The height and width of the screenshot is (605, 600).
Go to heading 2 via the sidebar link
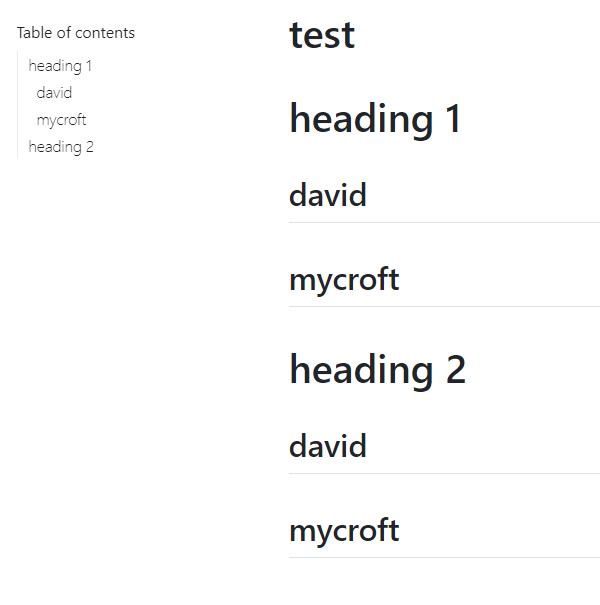(61, 147)
